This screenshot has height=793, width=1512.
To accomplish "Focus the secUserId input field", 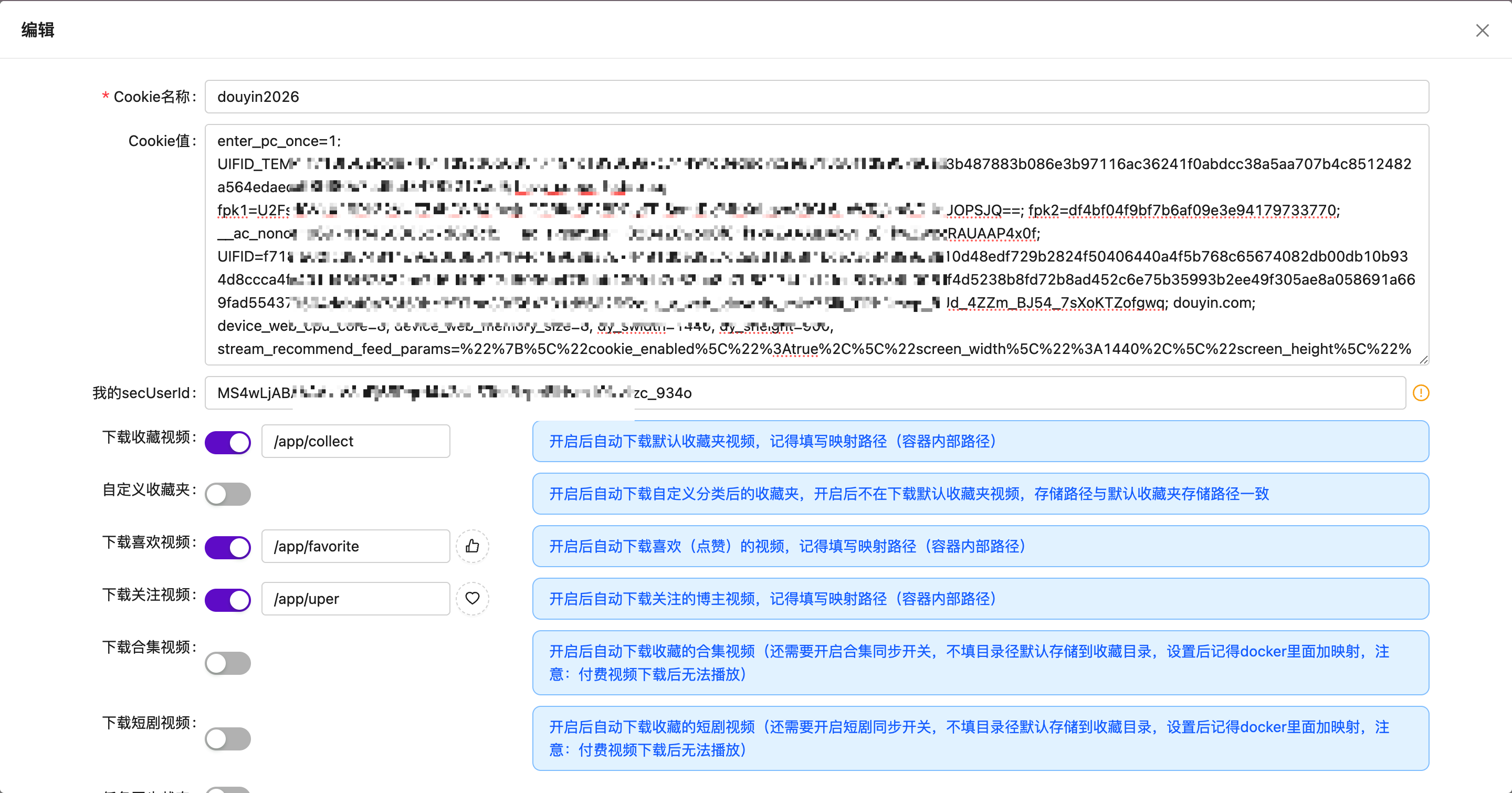I will (998, 393).
